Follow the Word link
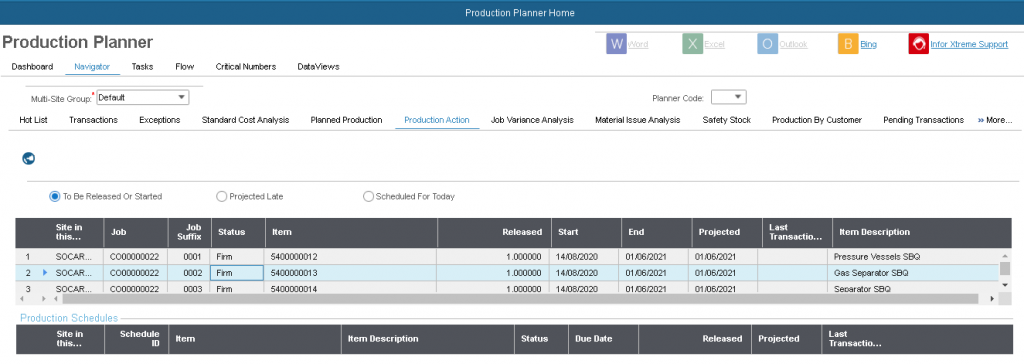 click(638, 44)
